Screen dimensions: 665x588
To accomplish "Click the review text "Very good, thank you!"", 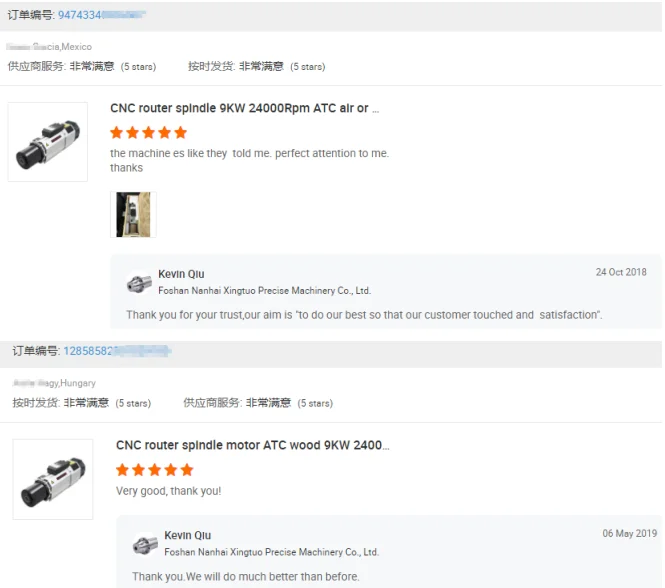I will (x=168, y=491).
